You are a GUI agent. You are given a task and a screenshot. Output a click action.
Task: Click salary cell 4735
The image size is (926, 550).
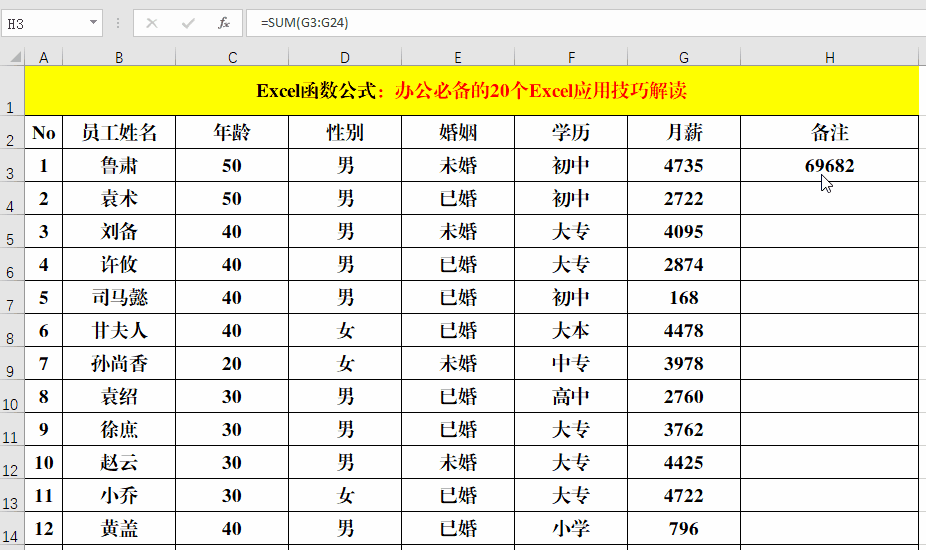684,165
